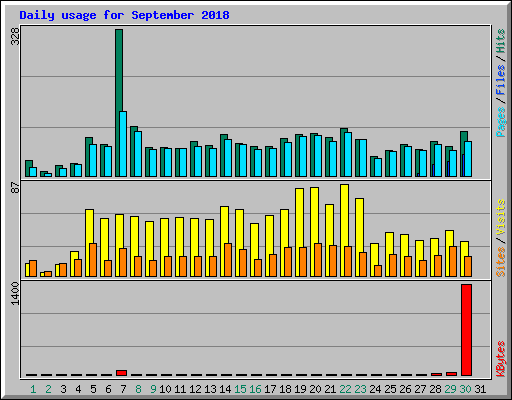
Task: Click day label '6' on the x-axis
Action: (108, 389)
